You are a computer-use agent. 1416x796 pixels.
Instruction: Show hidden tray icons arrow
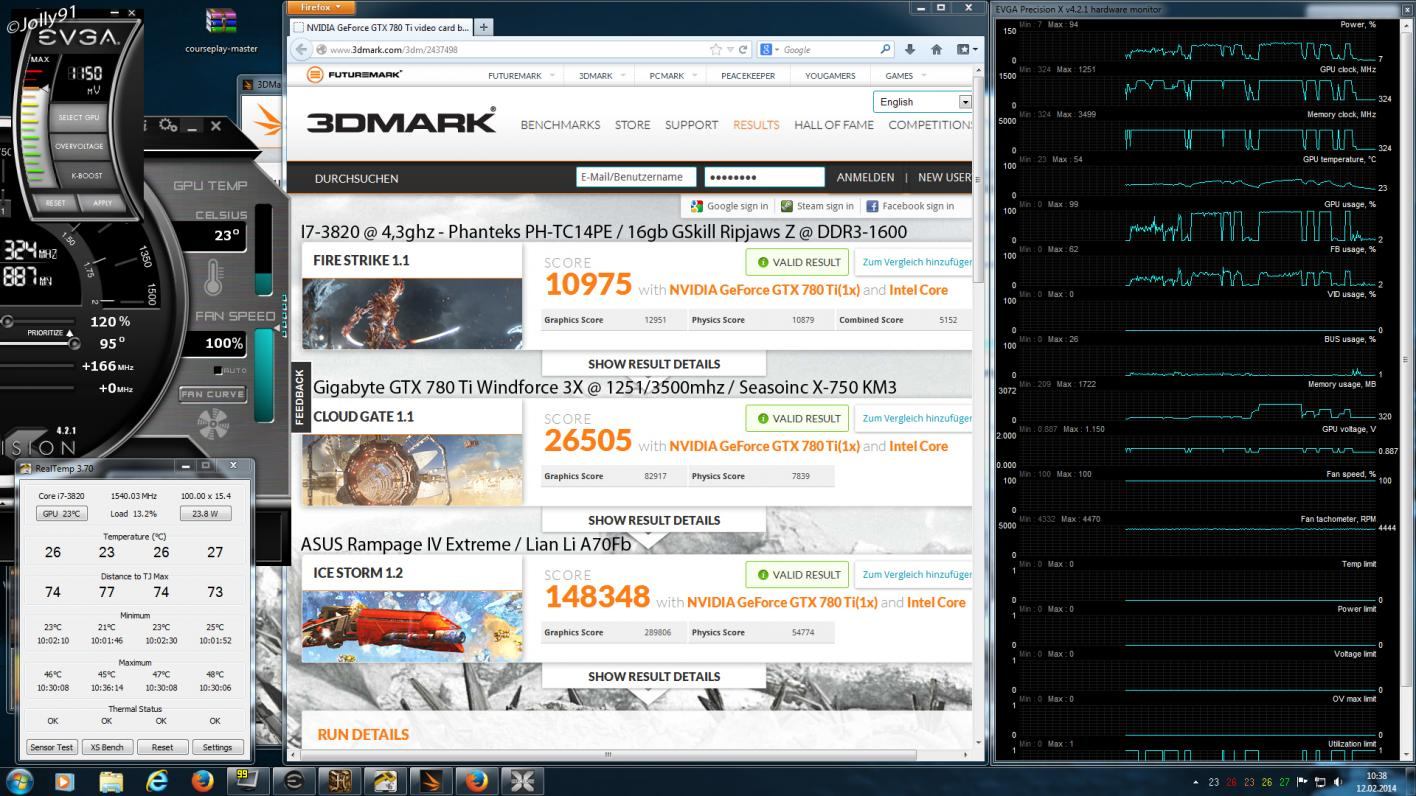click(1196, 782)
